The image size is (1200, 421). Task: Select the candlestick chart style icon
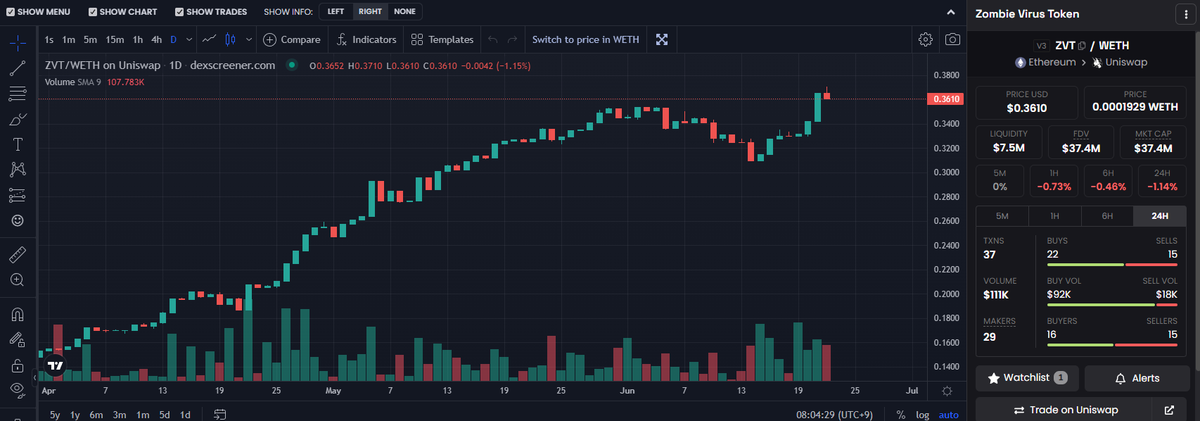point(231,39)
